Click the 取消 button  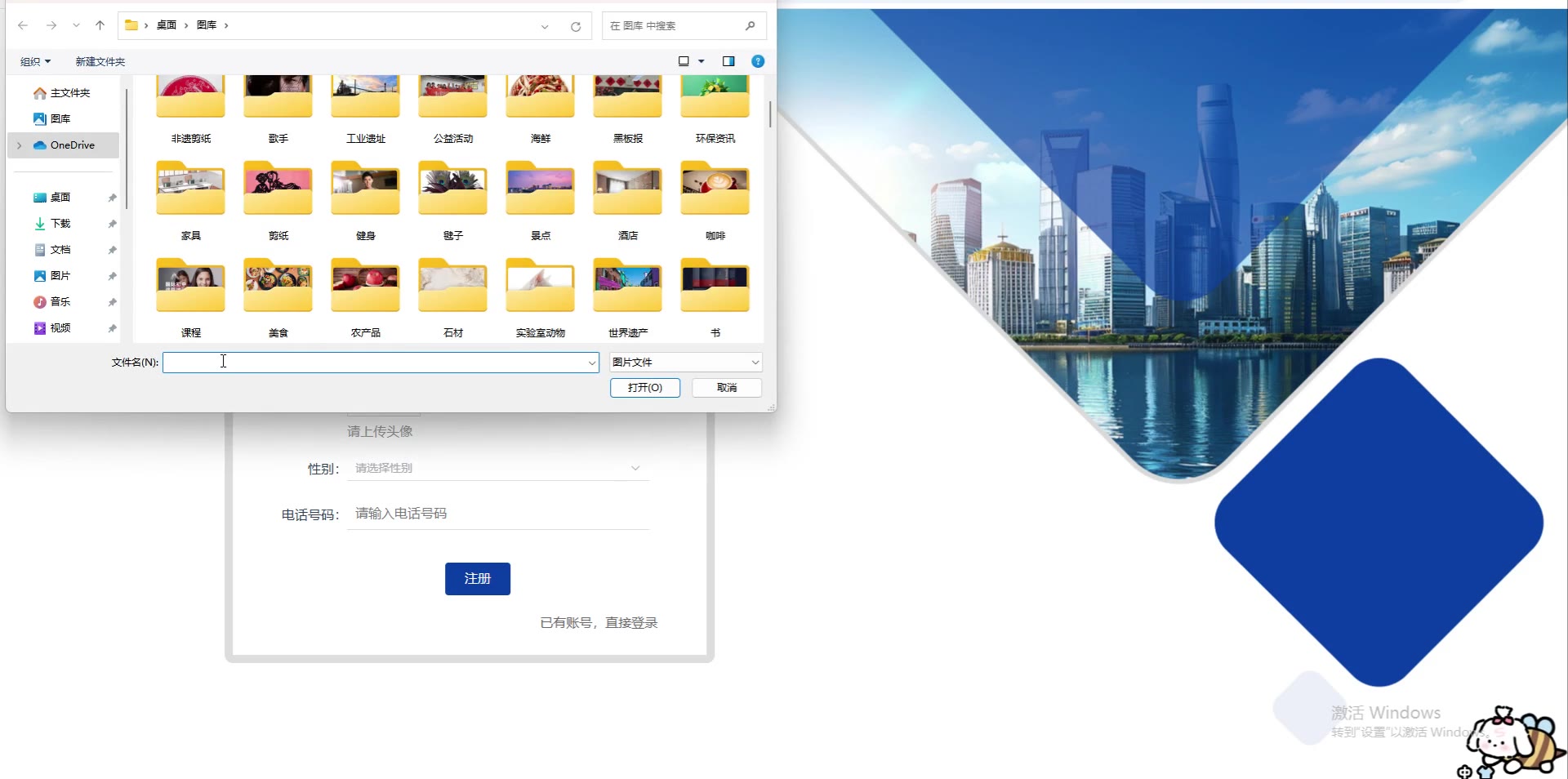(727, 388)
